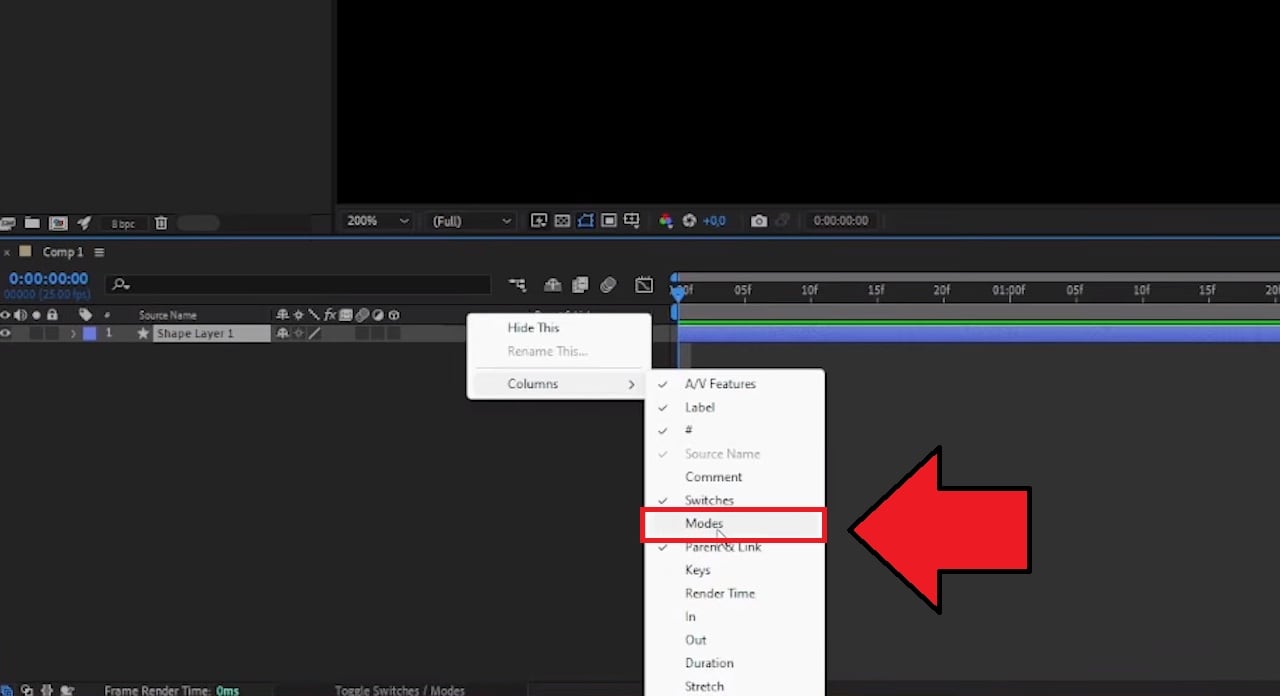Select the Shape Layer 1 name
The width and height of the screenshot is (1280, 696).
click(x=195, y=334)
